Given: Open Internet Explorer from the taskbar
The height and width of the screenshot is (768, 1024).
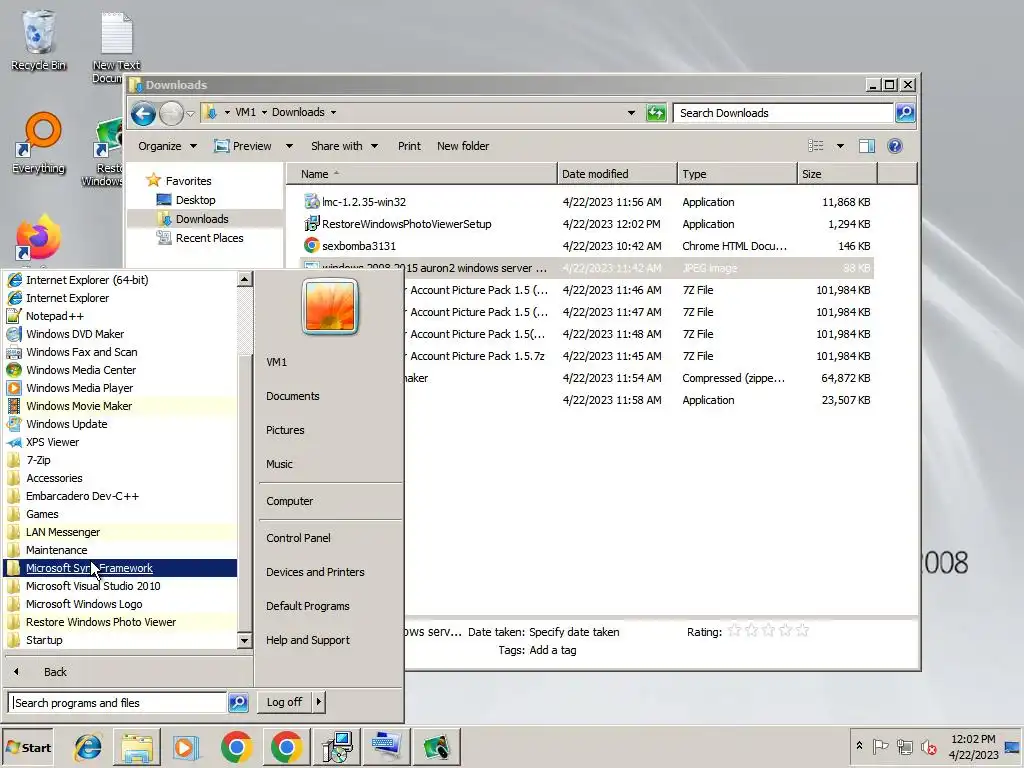Looking at the screenshot, I should (88, 747).
